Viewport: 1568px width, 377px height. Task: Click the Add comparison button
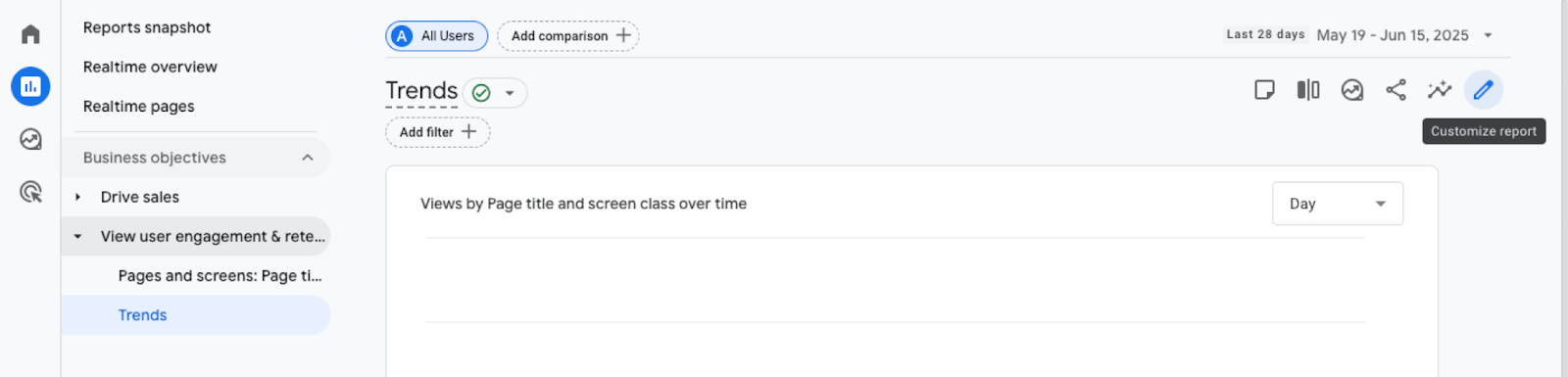pos(568,36)
